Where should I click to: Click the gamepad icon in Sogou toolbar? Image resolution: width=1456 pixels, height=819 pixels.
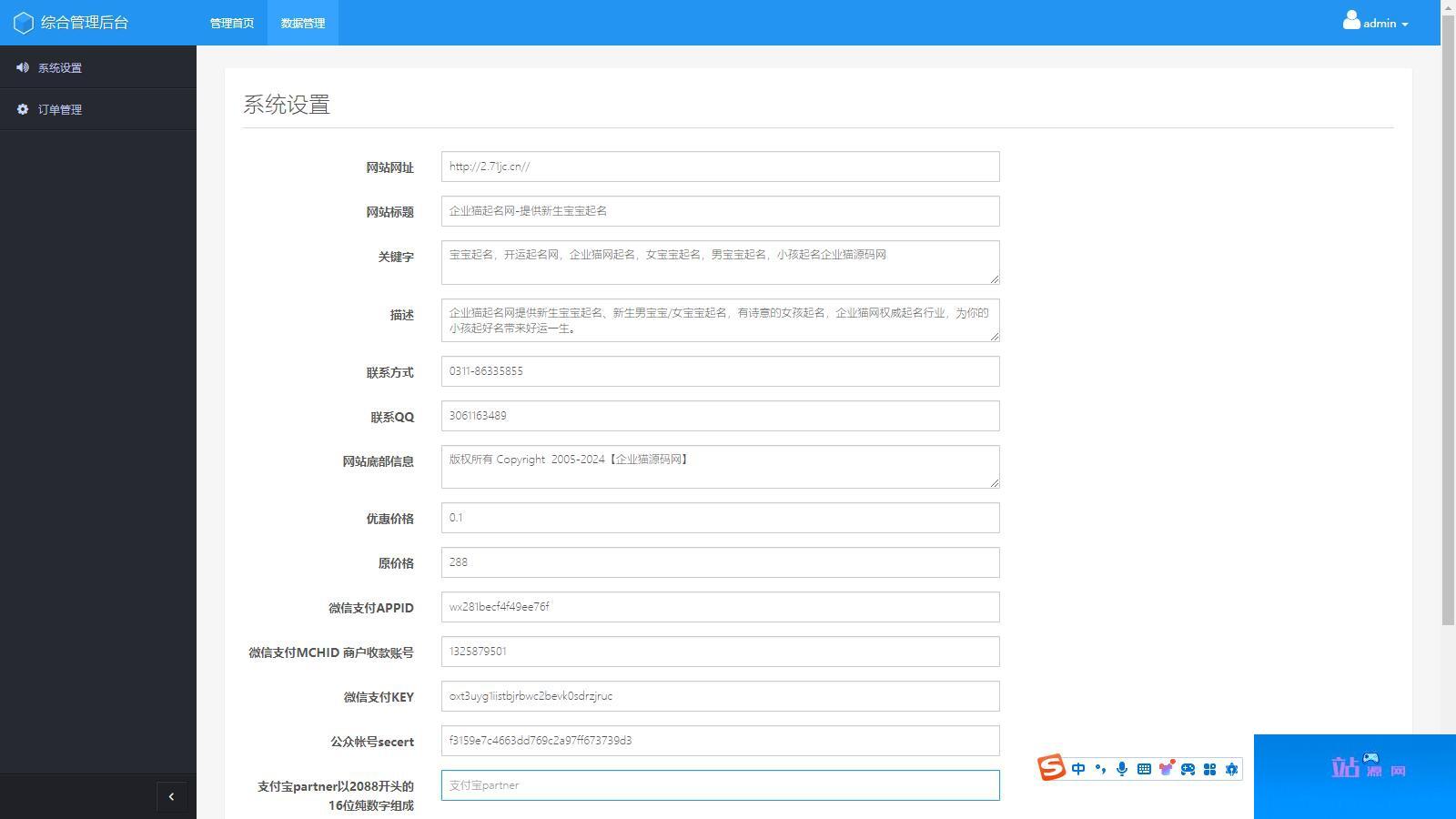coord(1188,769)
